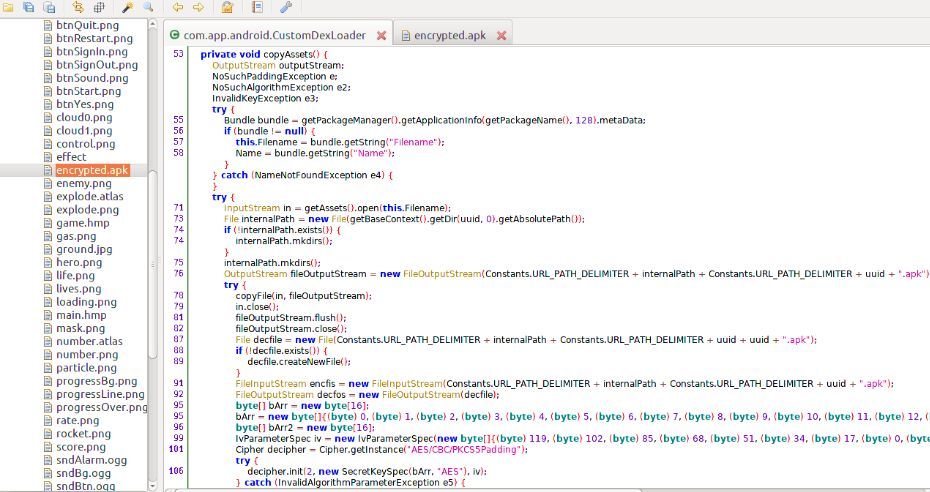The height and width of the screenshot is (492, 930).
Task: Close the CustomDexLoader tab
Action: point(382,35)
